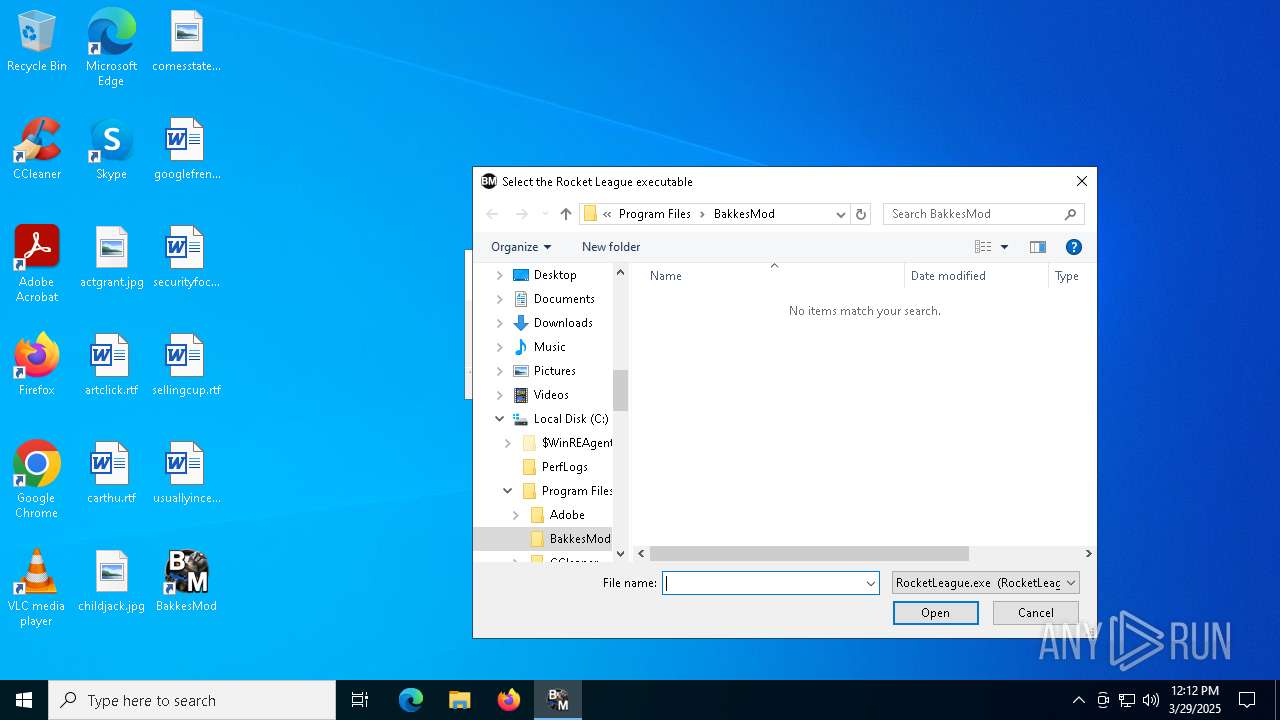Select the usuallyince document icon
Screen dimensions: 1280x720
186,474
